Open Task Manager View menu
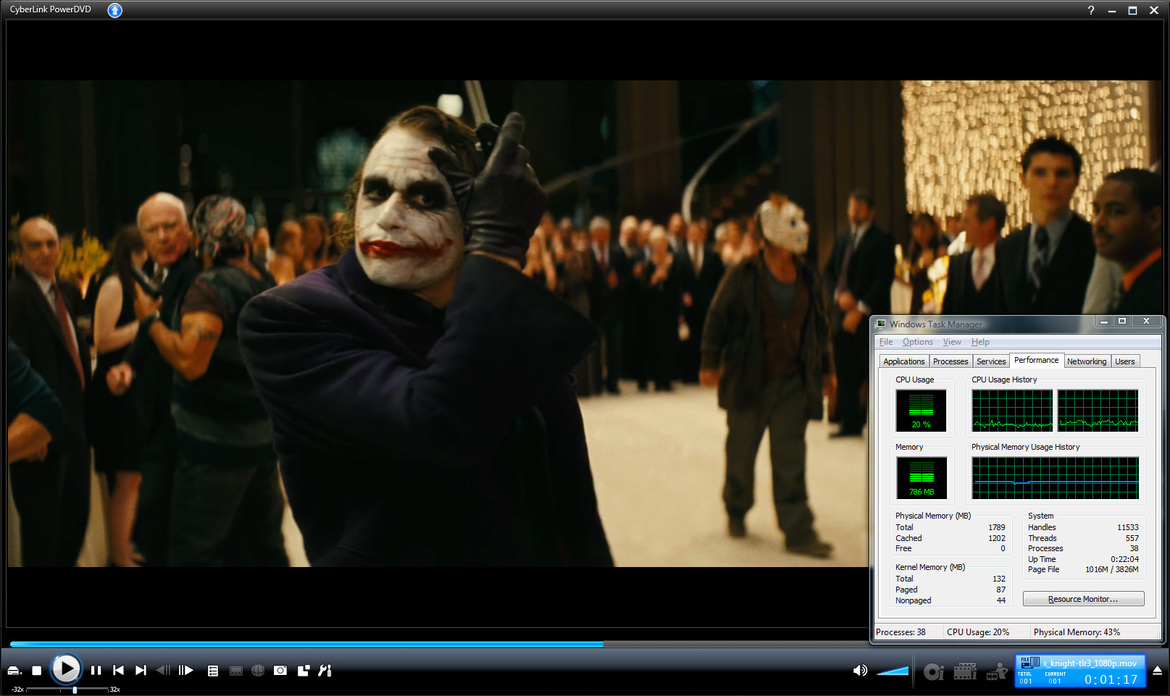 tap(951, 342)
